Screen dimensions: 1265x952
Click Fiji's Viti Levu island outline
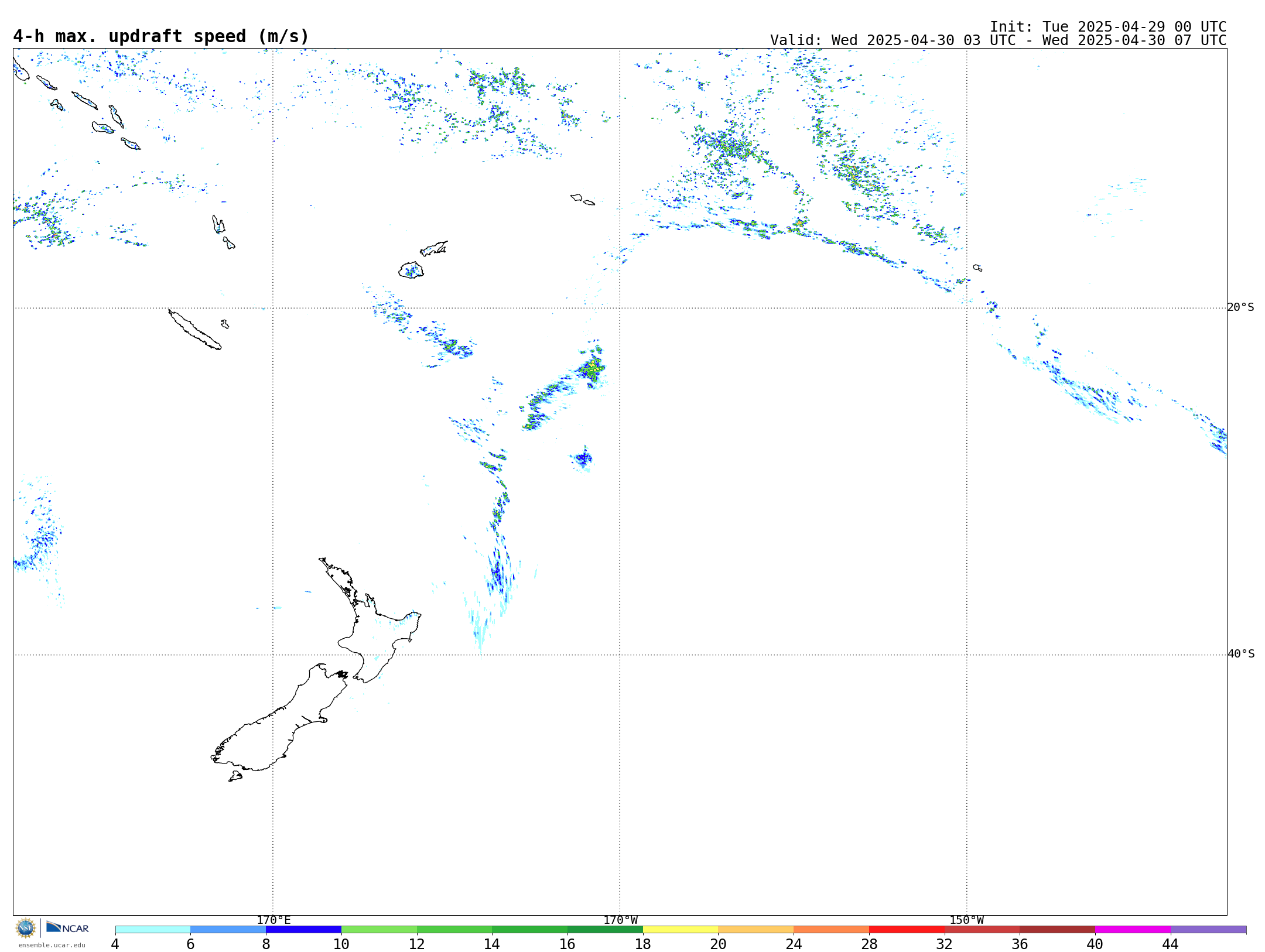(x=411, y=270)
